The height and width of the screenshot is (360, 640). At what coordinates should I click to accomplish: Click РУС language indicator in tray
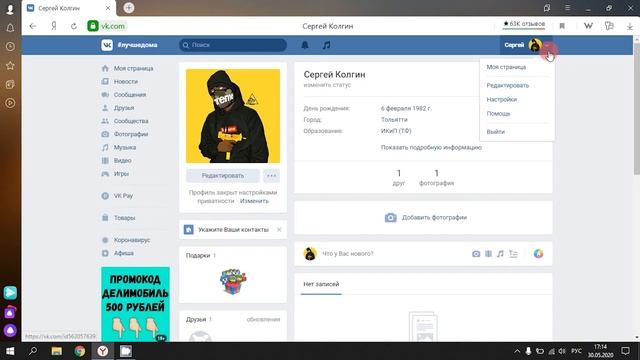pyautogui.click(x=576, y=351)
